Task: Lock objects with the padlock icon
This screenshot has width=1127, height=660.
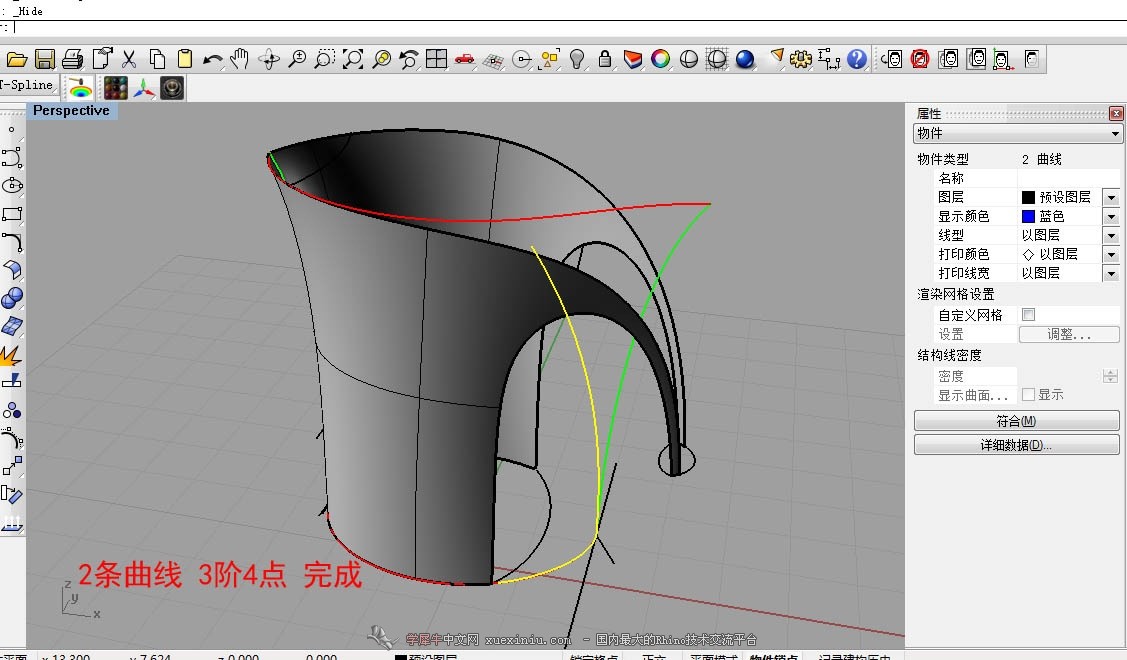Action: pyautogui.click(x=604, y=59)
